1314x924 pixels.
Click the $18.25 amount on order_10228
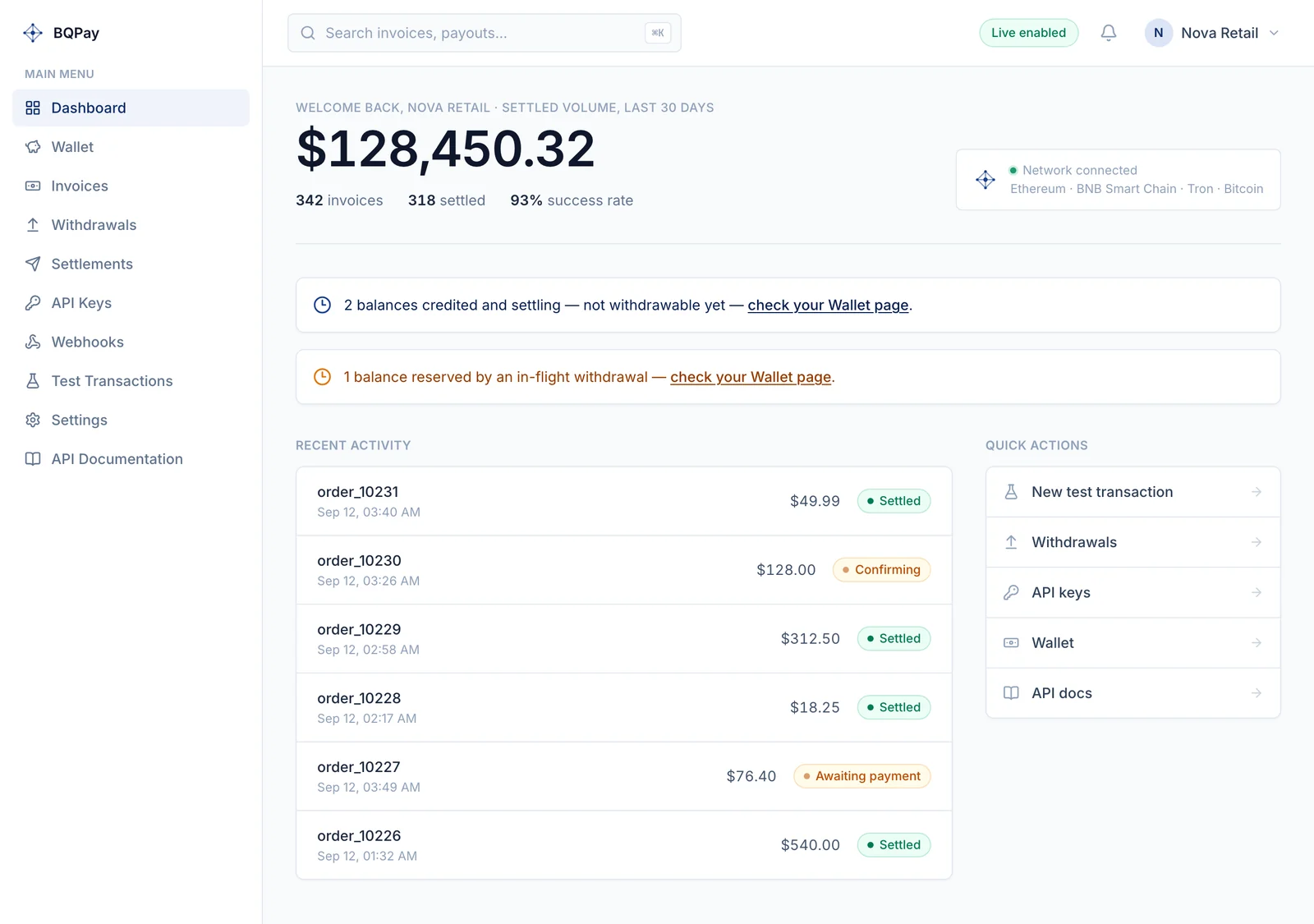pos(815,707)
